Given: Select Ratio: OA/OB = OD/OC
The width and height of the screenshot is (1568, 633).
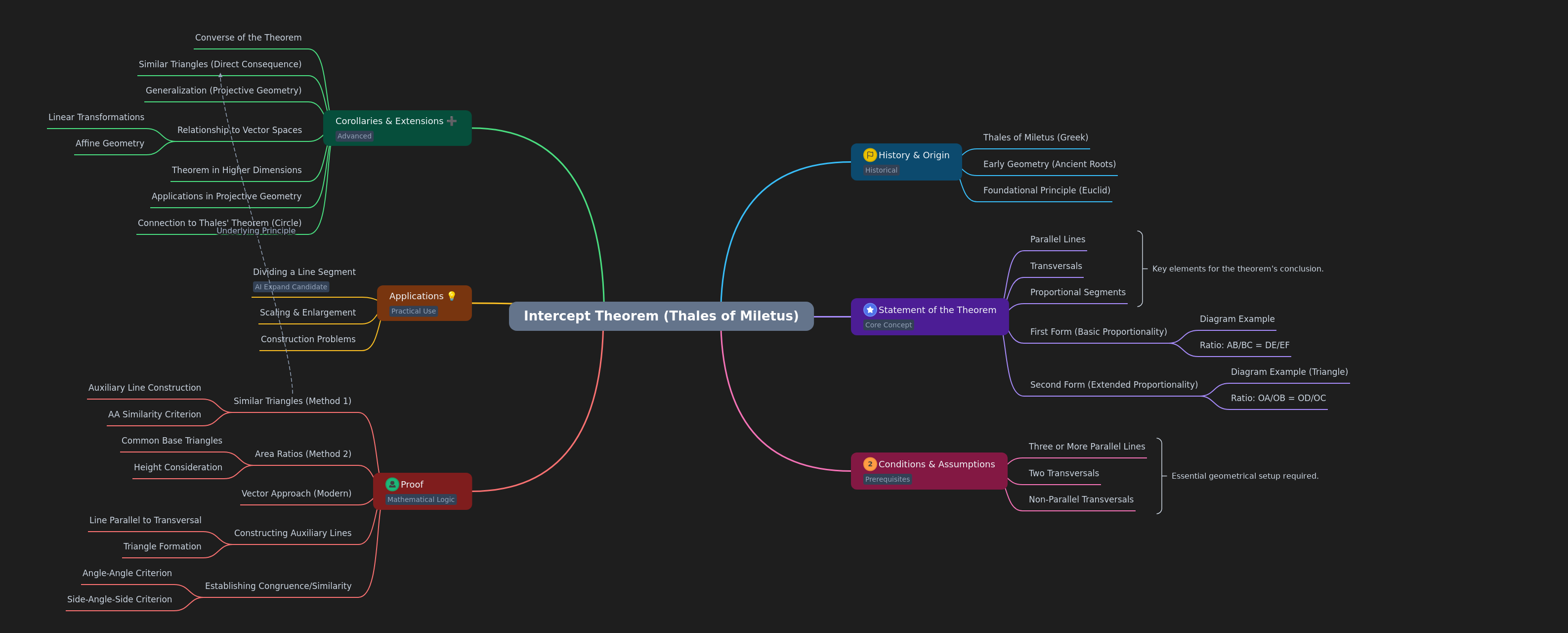Looking at the screenshot, I should pyautogui.click(x=1277, y=399).
